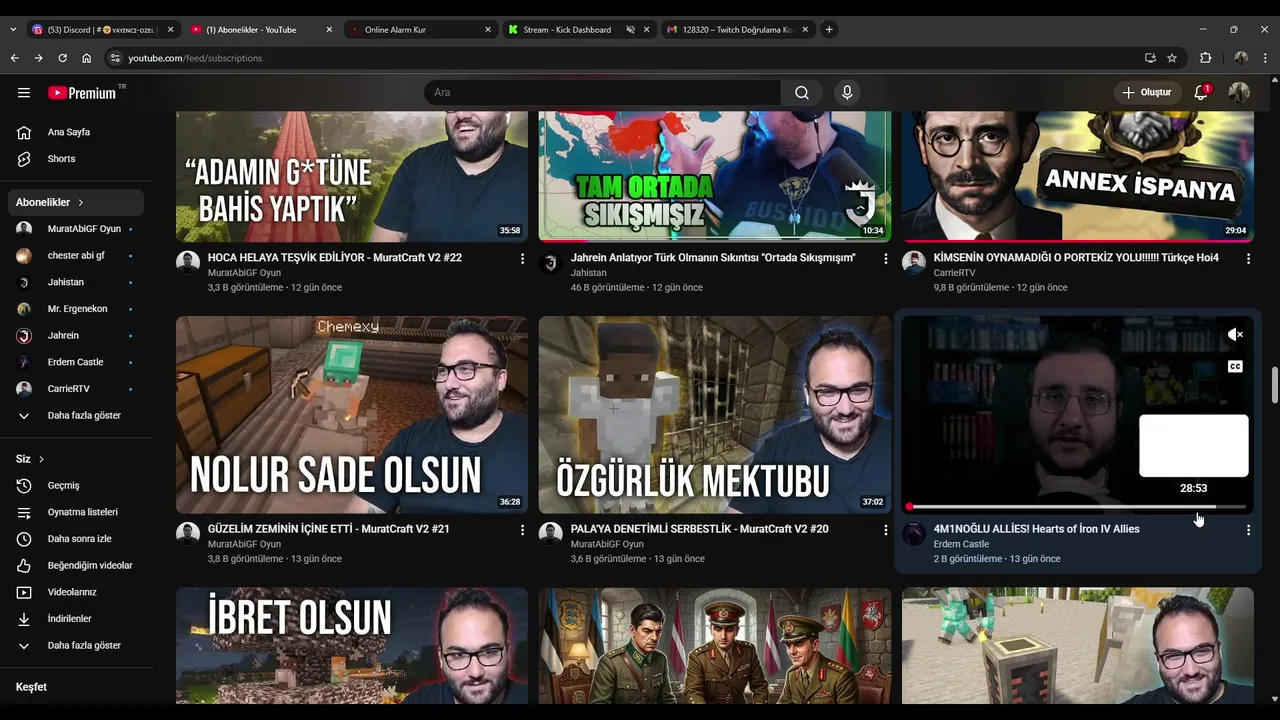Open chester abi gf subscription
The width and height of the screenshot is (1280, 720).
78,256
